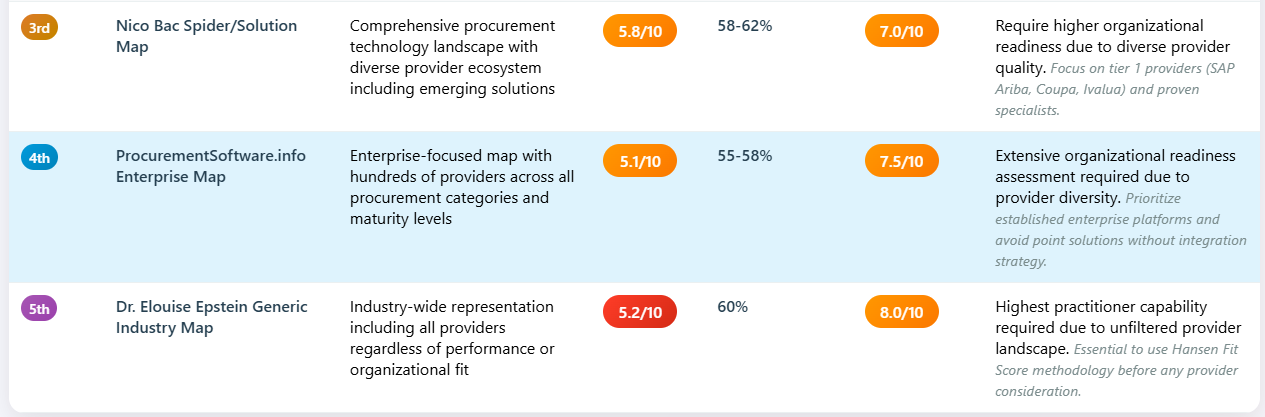Click the Industry-wide representation description text
Screen dimensions: 1265x417
[452, 338]
